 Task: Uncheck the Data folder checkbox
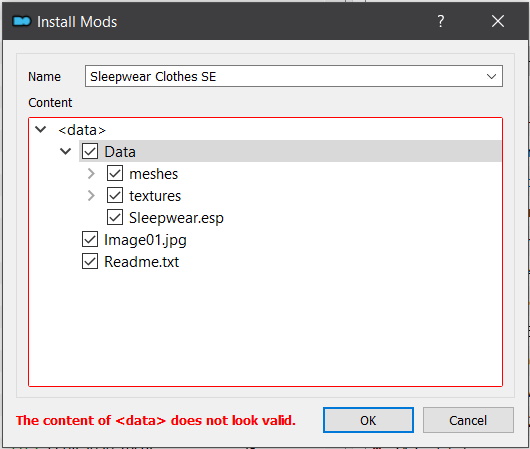[x=90, y=151]
